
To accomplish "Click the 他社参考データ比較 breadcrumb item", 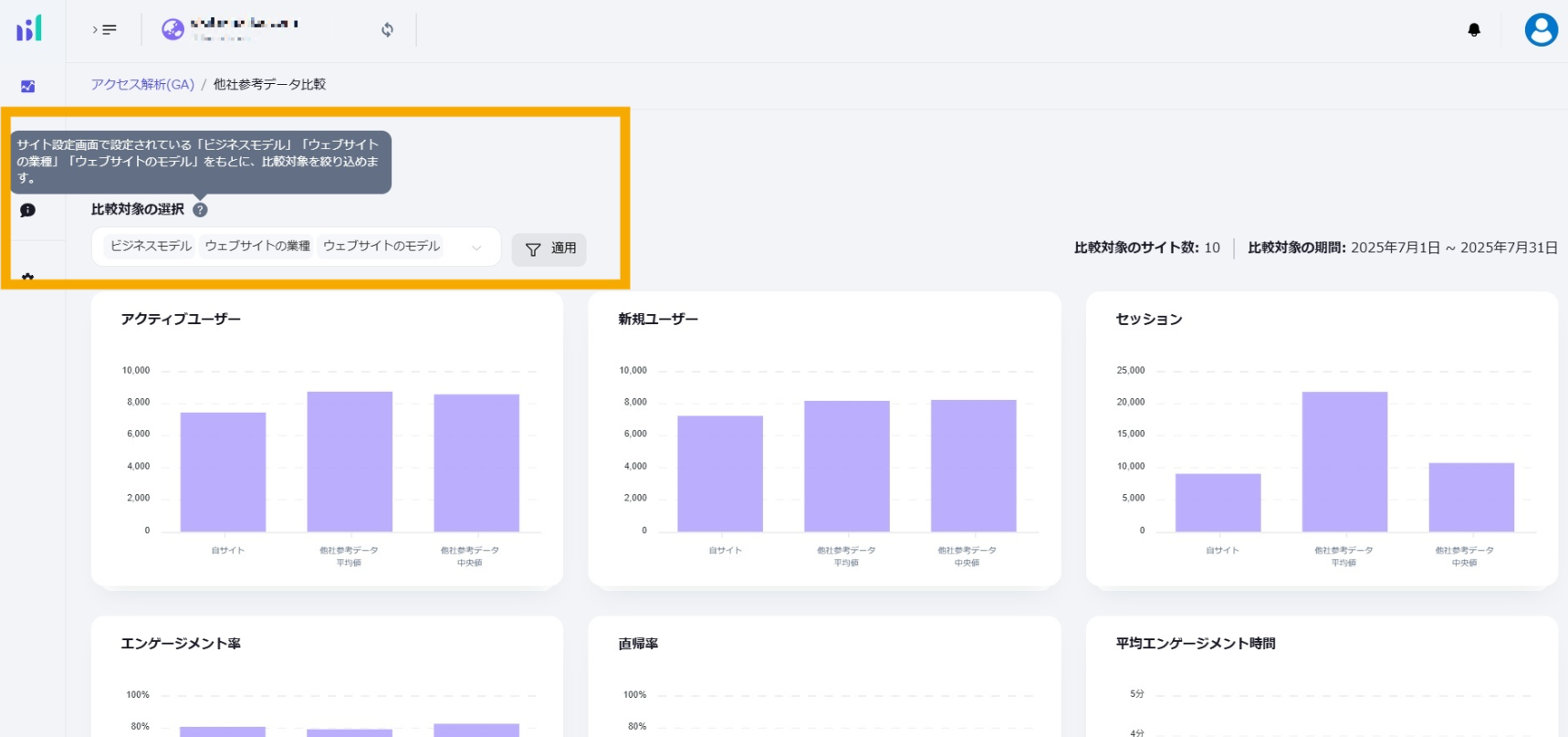I will [269, 84].
